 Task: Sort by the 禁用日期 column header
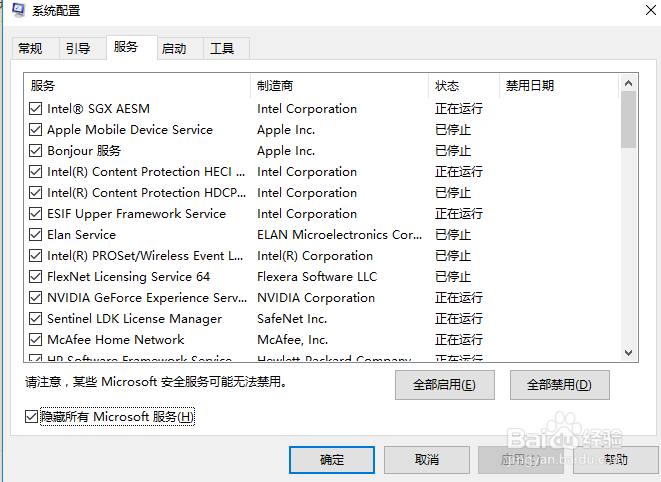[x=559, y=86]
